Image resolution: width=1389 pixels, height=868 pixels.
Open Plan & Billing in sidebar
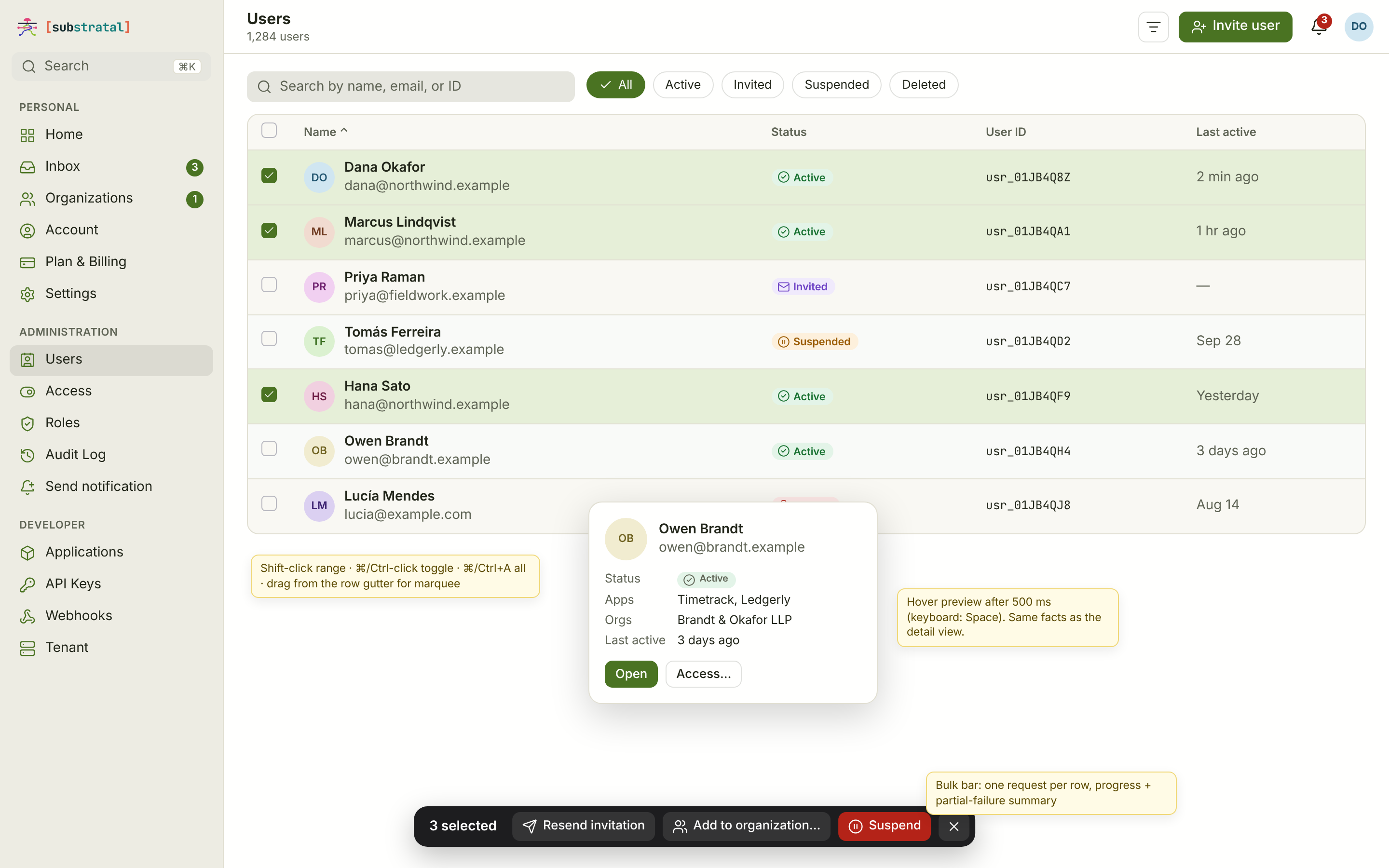[111, 262]
